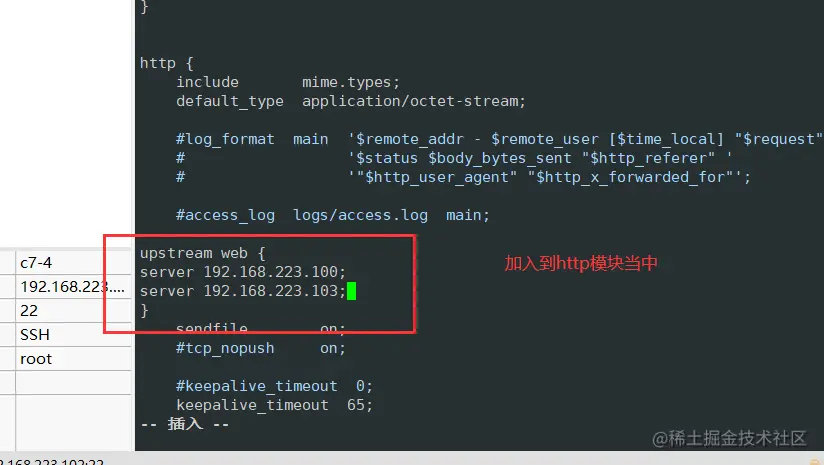Click the '#keepalive_timeout 0;' line

coord(273,386)
